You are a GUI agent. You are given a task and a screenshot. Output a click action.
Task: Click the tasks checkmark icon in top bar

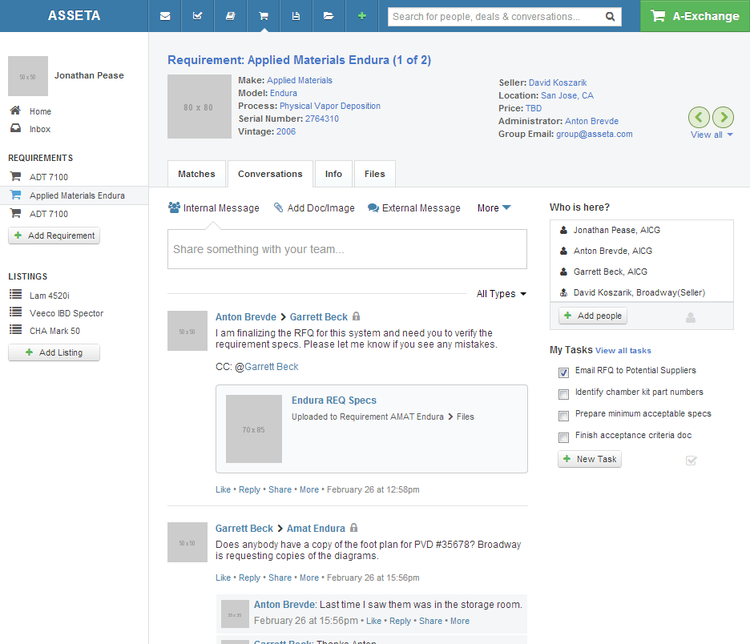(198, 16)
